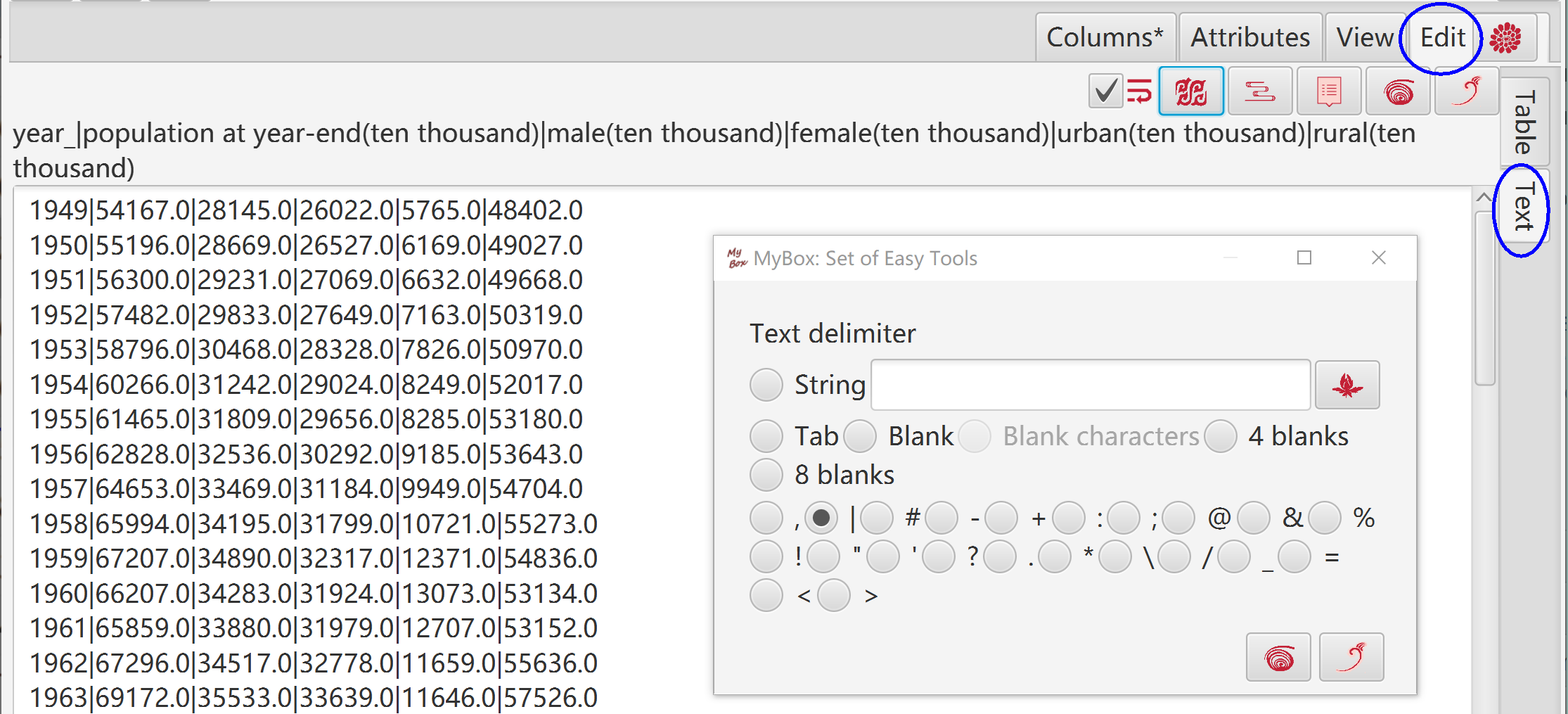Click the red spiral OK icon in toolbar

(x=1398, y=91)
